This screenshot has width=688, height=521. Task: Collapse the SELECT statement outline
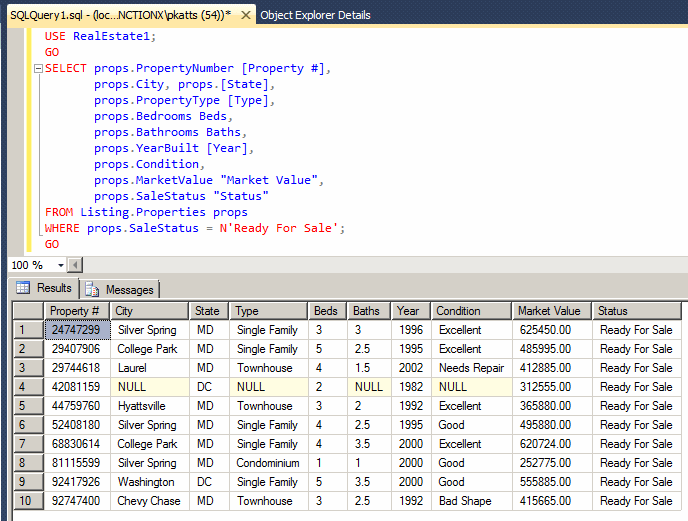(x=38, y=68)
